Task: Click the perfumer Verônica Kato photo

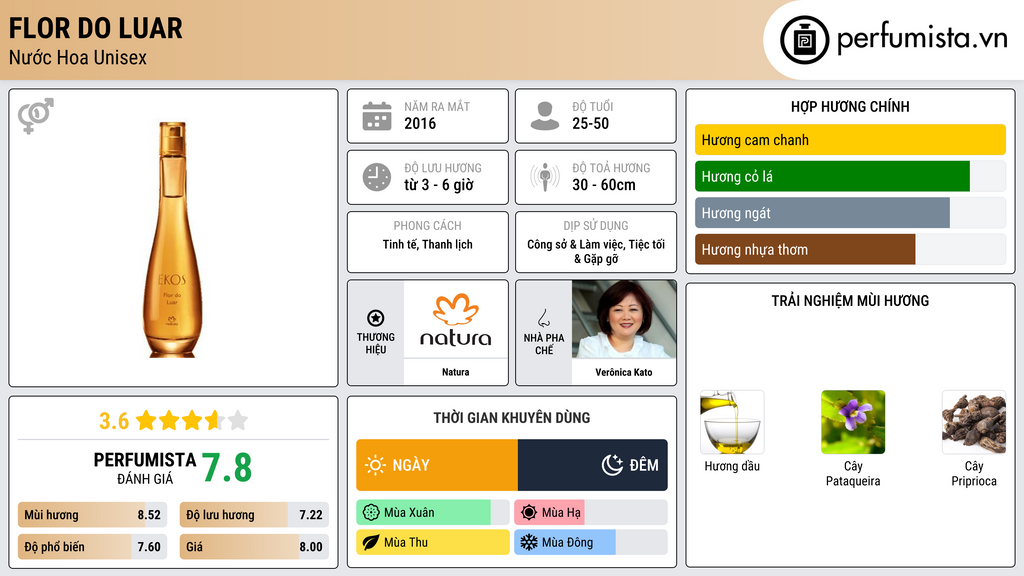Action: pyautogui.click(x=624, y=319)
